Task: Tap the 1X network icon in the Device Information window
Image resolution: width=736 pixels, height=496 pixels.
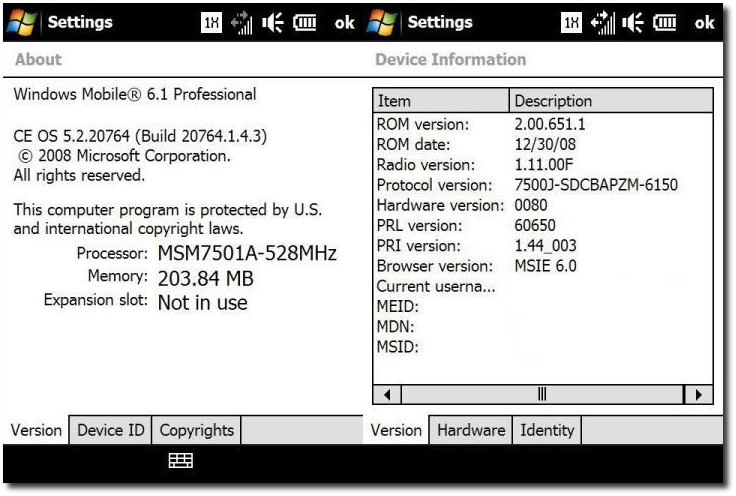Action: pyautogui.click(x=571, y=23)
